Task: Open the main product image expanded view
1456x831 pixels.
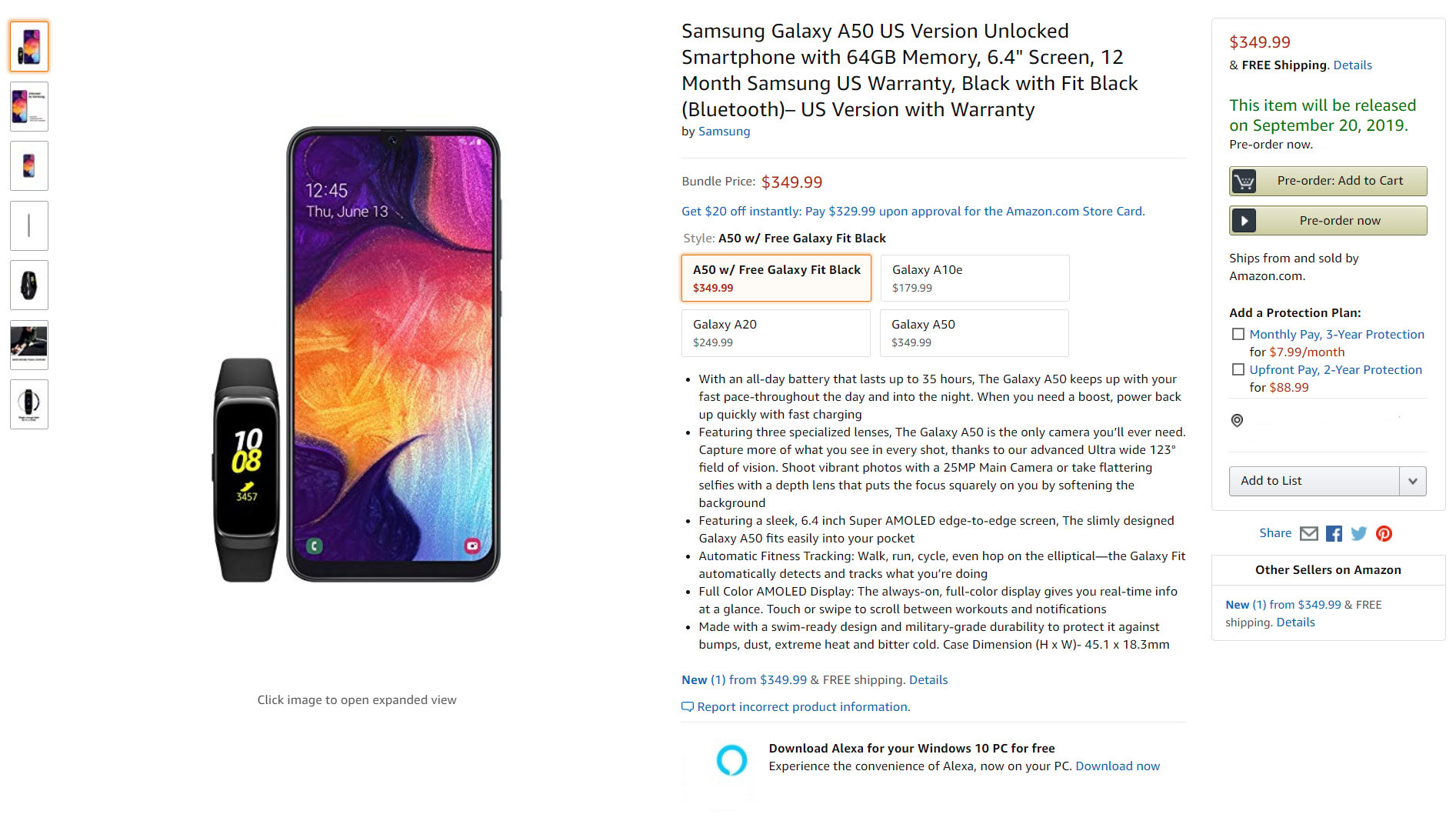Action: pyautogui.click(x=357, y=354)
